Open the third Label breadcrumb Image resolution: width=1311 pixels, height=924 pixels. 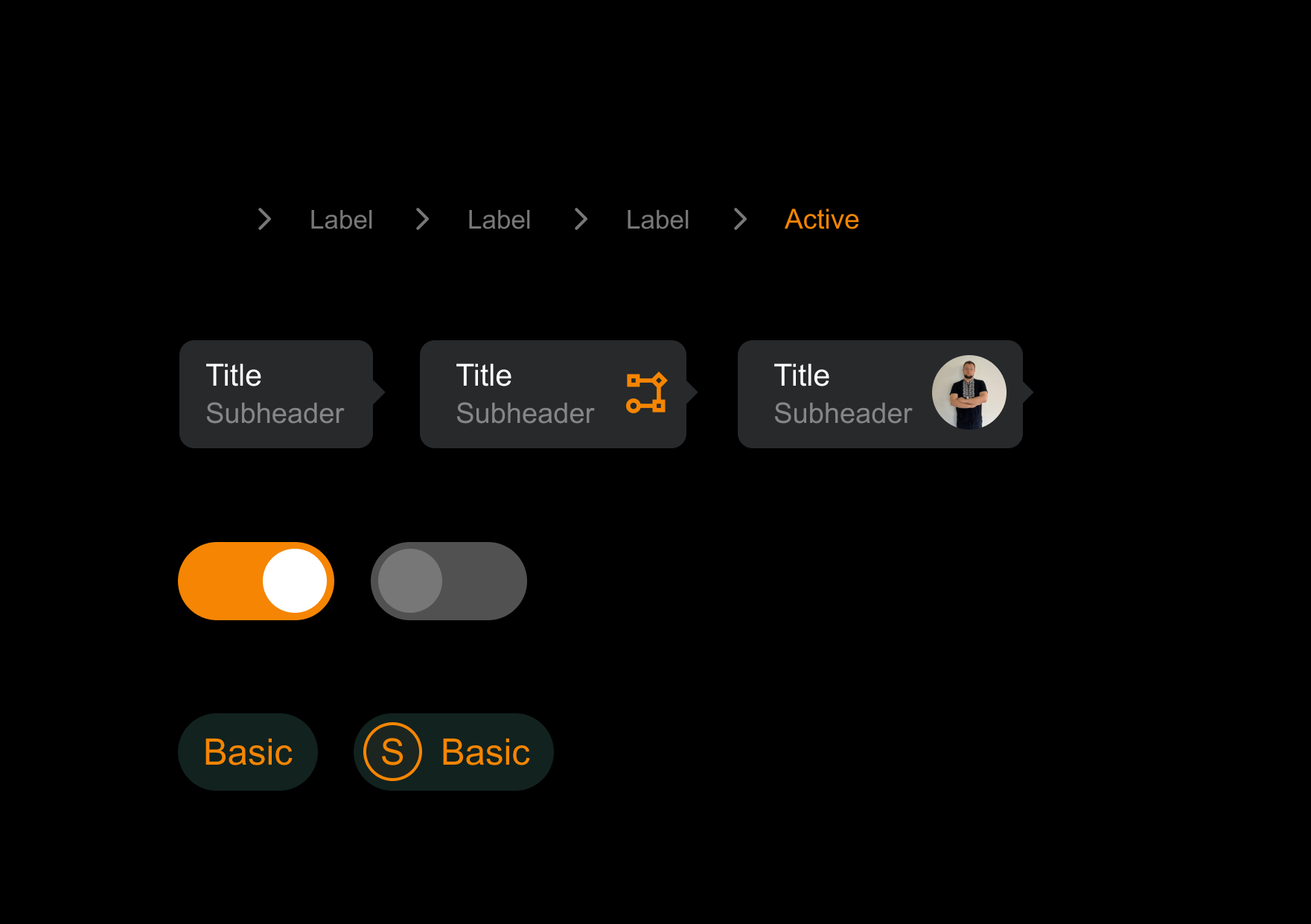coord(657,220)
